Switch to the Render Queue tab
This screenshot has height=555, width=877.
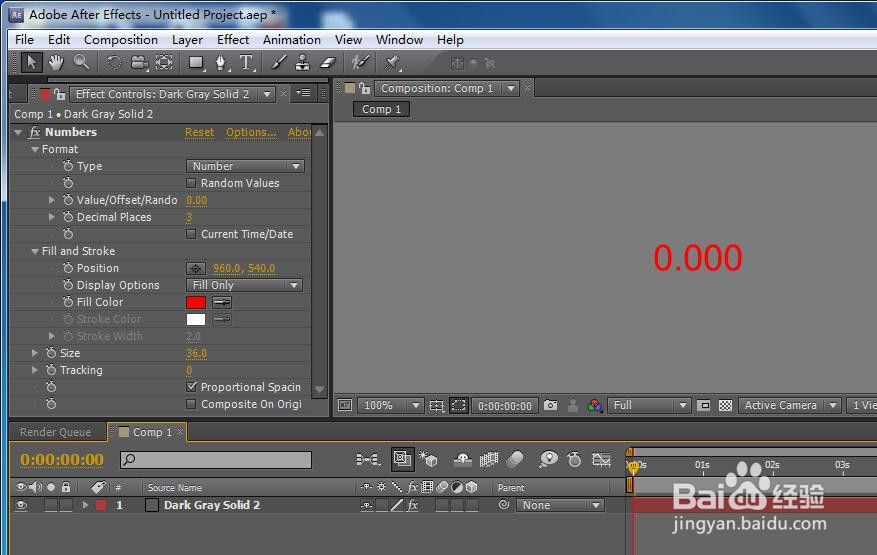(x=55, y=432)
